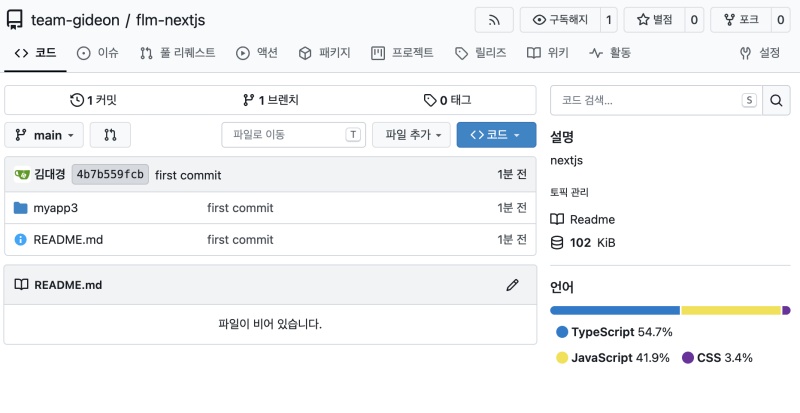Toggle watch with the 구독해지 eye button
This screenshot has height=413, width=800.
[x=560, y=20]
